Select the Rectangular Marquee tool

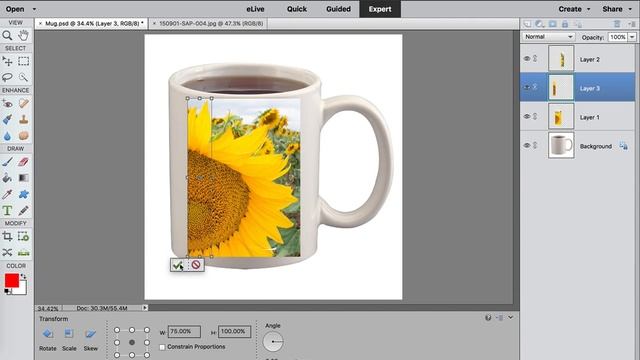(24, 61)
